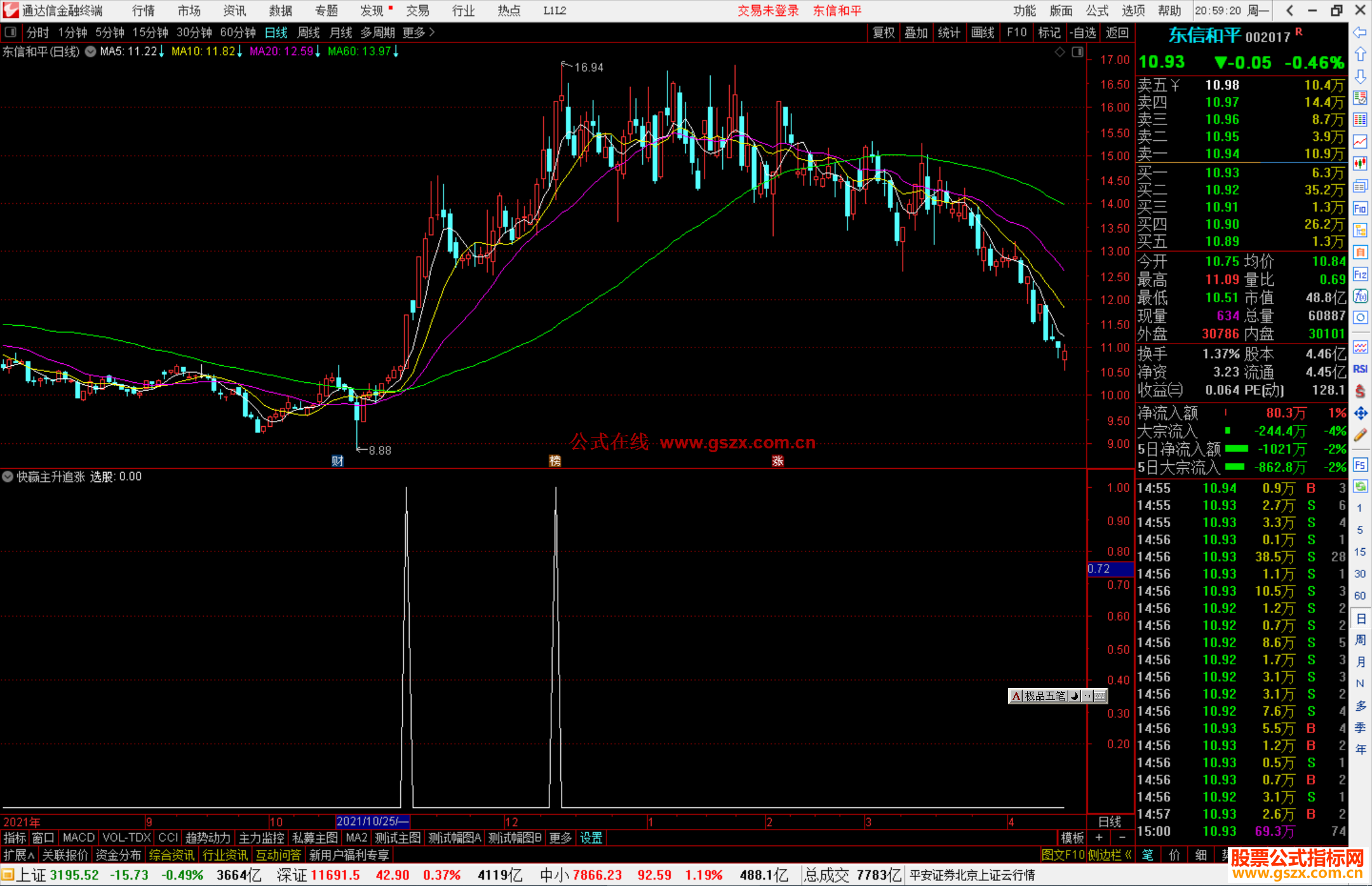
Task: Select yearly 年 period in right sidebar
Action: click(1360, 749)
